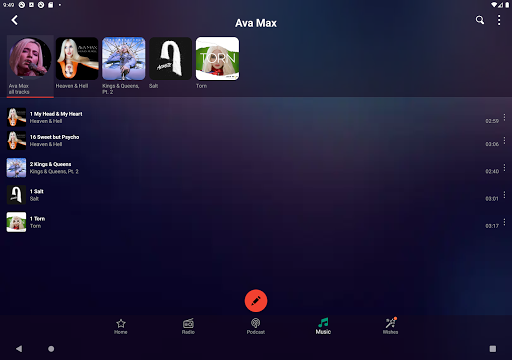Tap the red pencil edit button

(x=256, y=301)
